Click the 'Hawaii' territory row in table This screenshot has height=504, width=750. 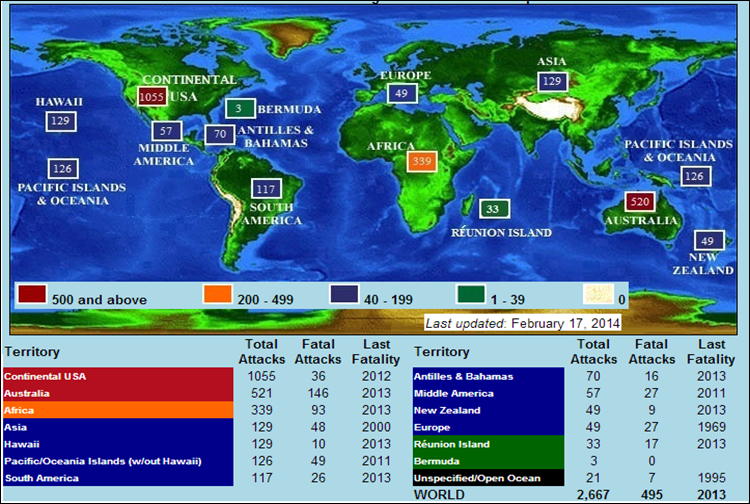118,444
